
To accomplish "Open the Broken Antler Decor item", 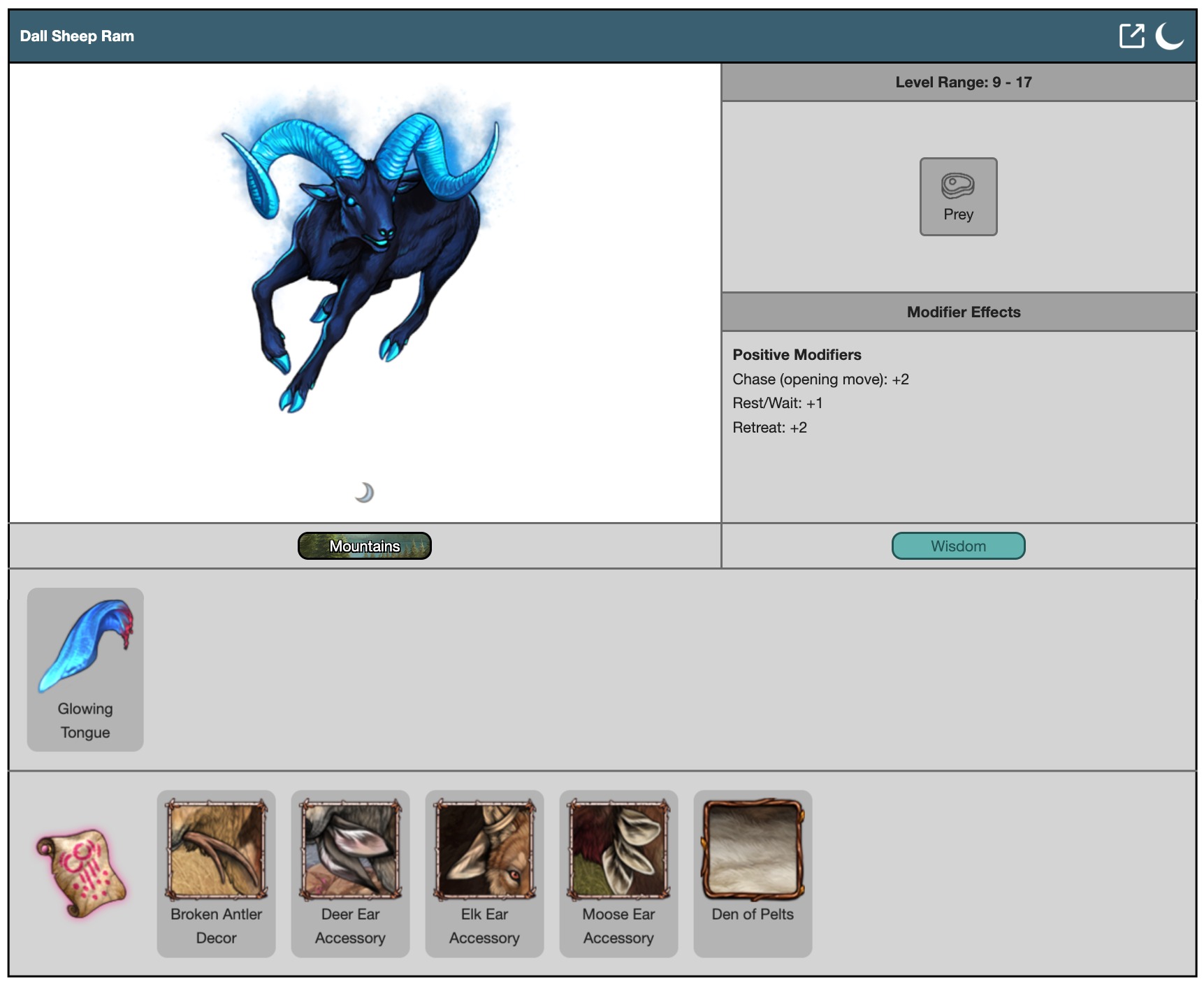I will [216, 873].
